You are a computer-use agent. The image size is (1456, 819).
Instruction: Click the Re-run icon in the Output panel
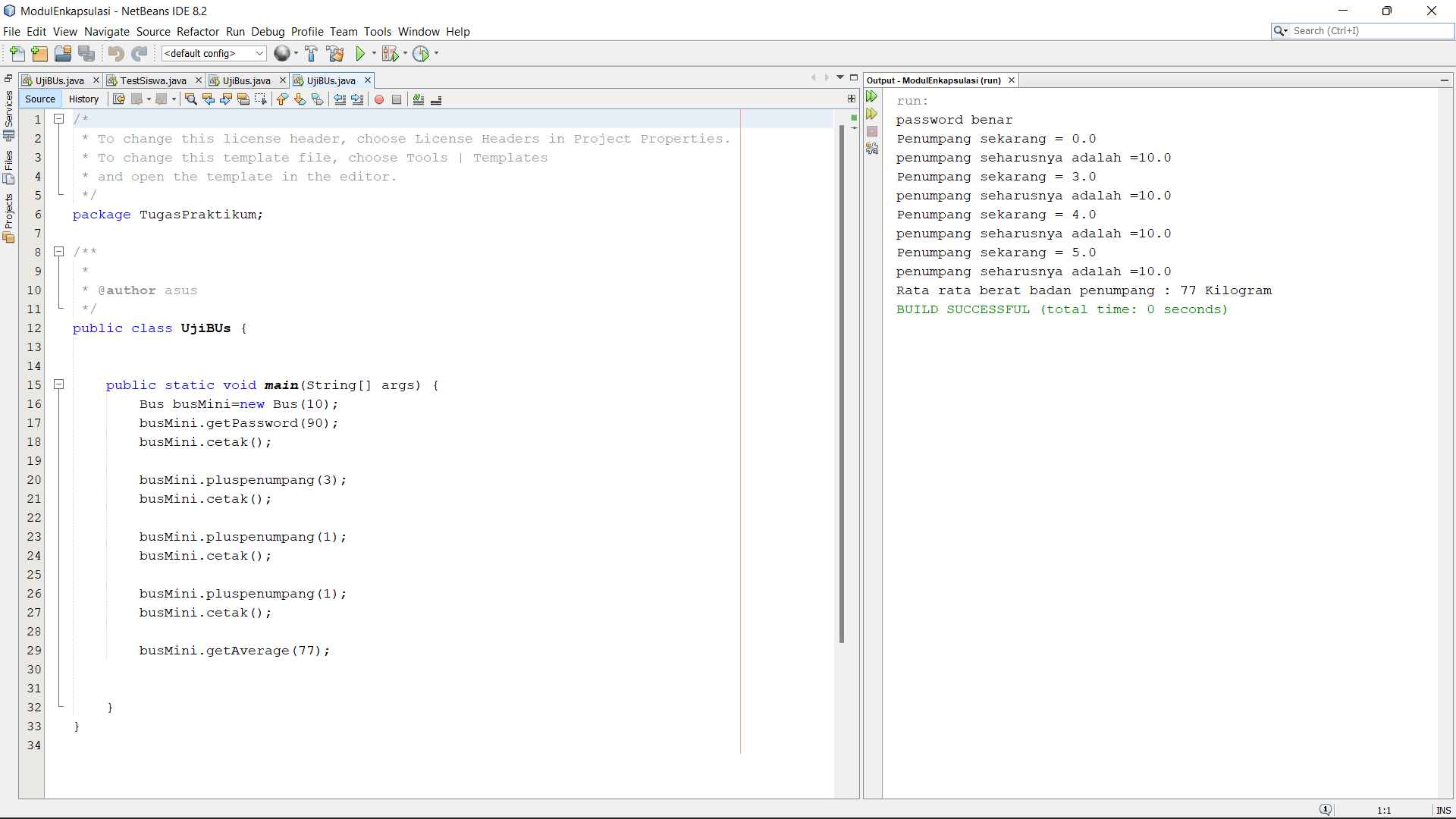tap(872, 96)
